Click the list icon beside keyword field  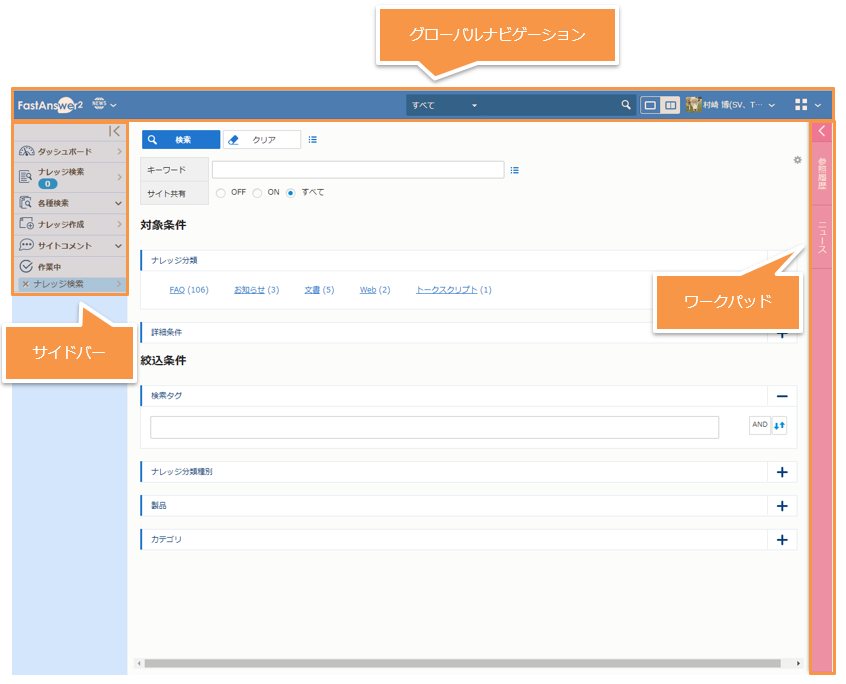click(515, 170)
